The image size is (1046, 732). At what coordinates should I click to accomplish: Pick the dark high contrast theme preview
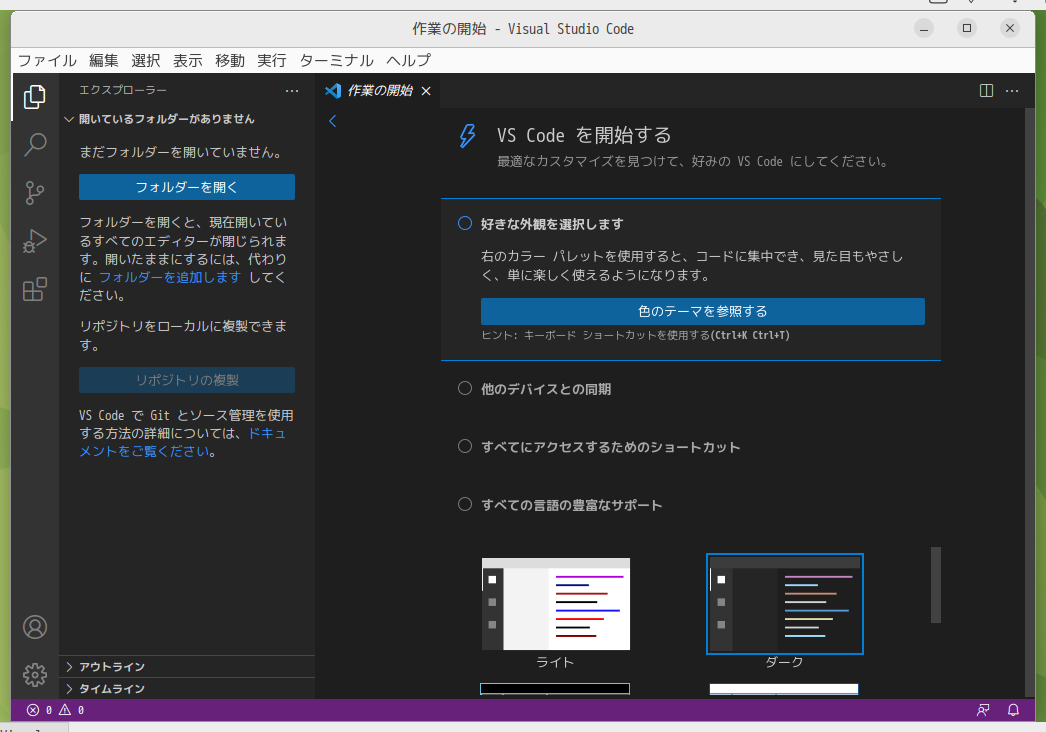pyautogui.click(x=555, y=689)
